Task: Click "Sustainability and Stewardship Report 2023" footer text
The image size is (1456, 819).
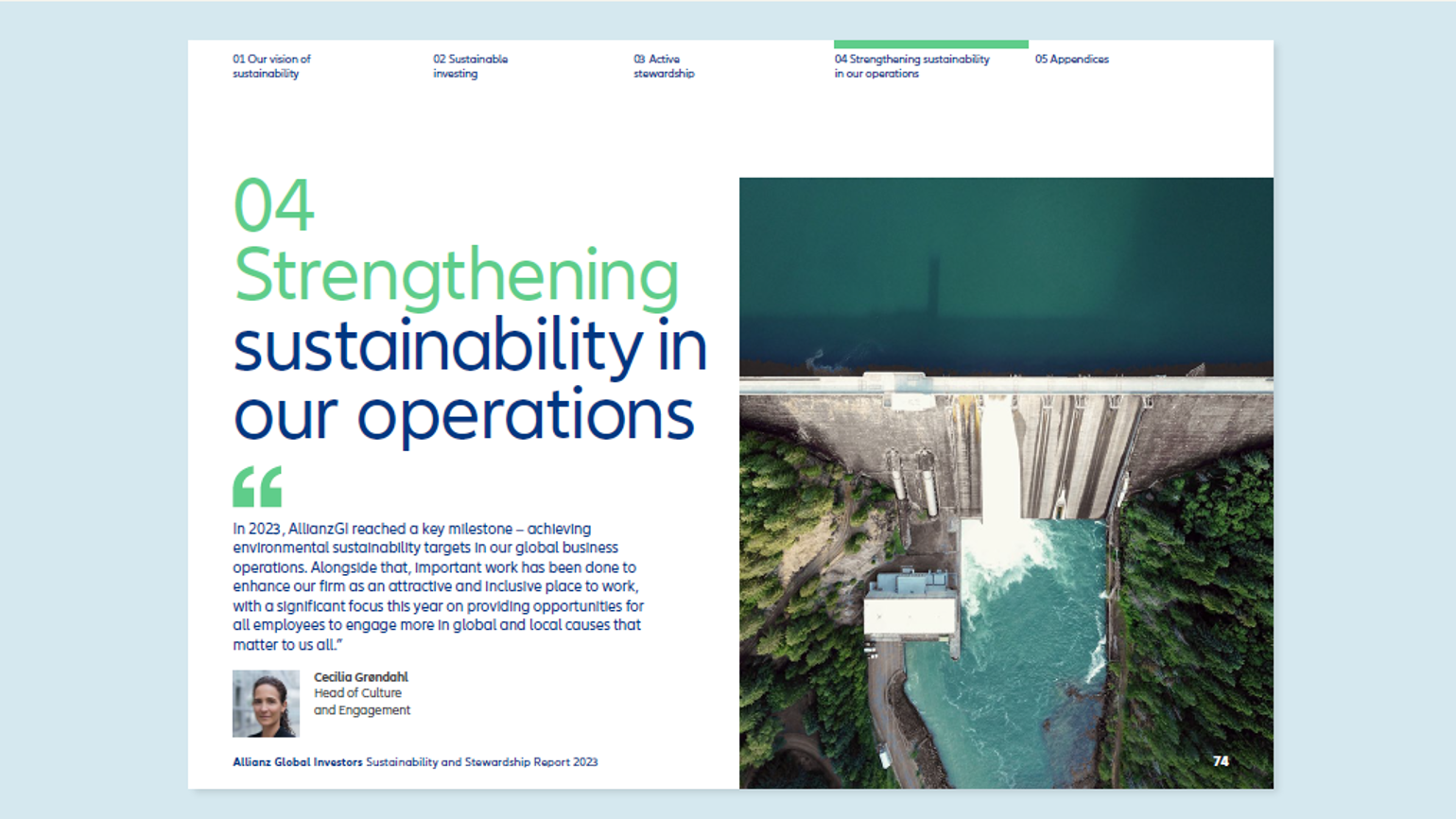Action: (x=481, y=762)
